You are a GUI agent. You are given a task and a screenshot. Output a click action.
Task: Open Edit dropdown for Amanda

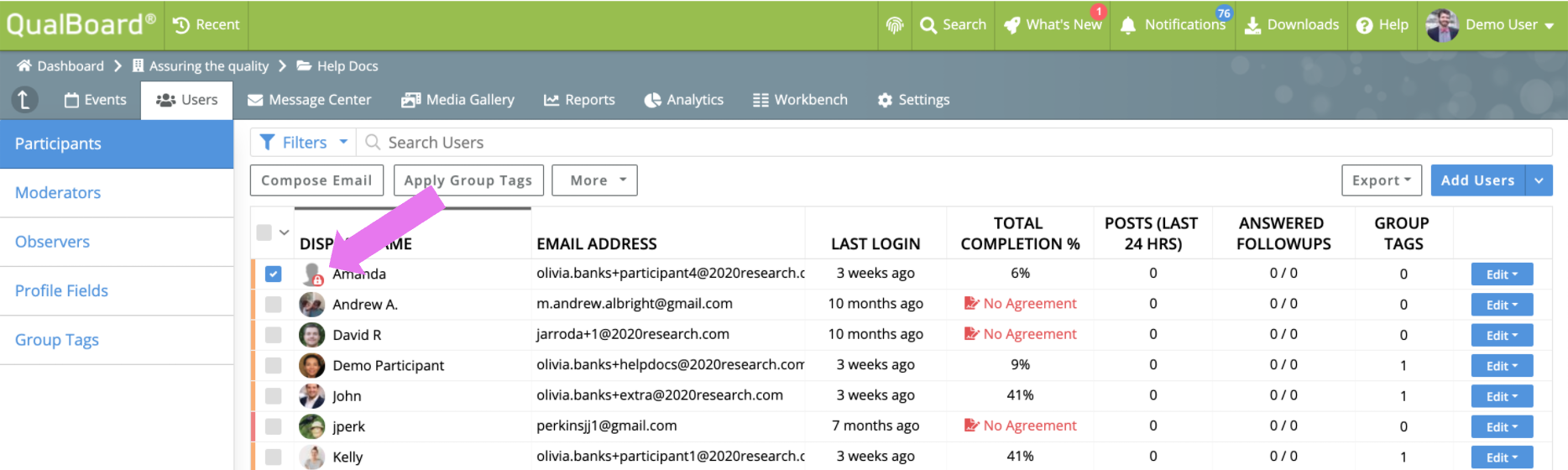pyautogui.click(x=1502, y=274)
